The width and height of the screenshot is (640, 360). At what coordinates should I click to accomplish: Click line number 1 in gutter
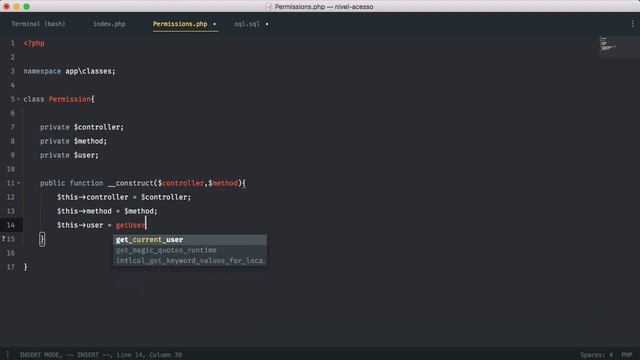13,43
